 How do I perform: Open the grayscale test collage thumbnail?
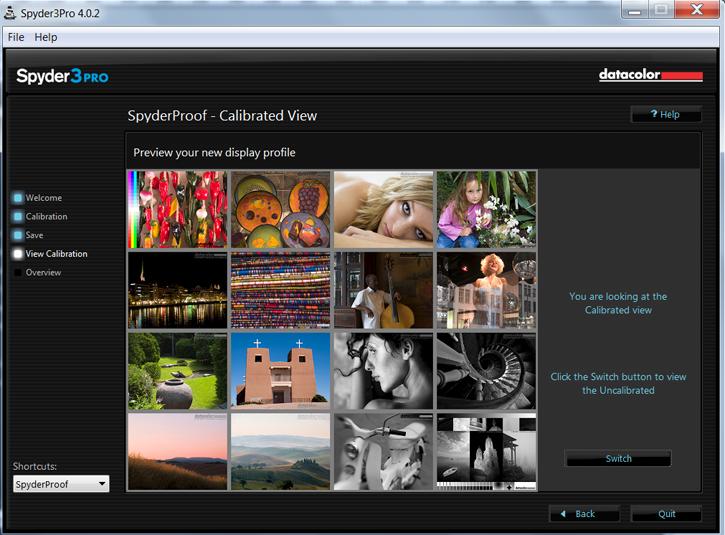[x=486, y=452]
